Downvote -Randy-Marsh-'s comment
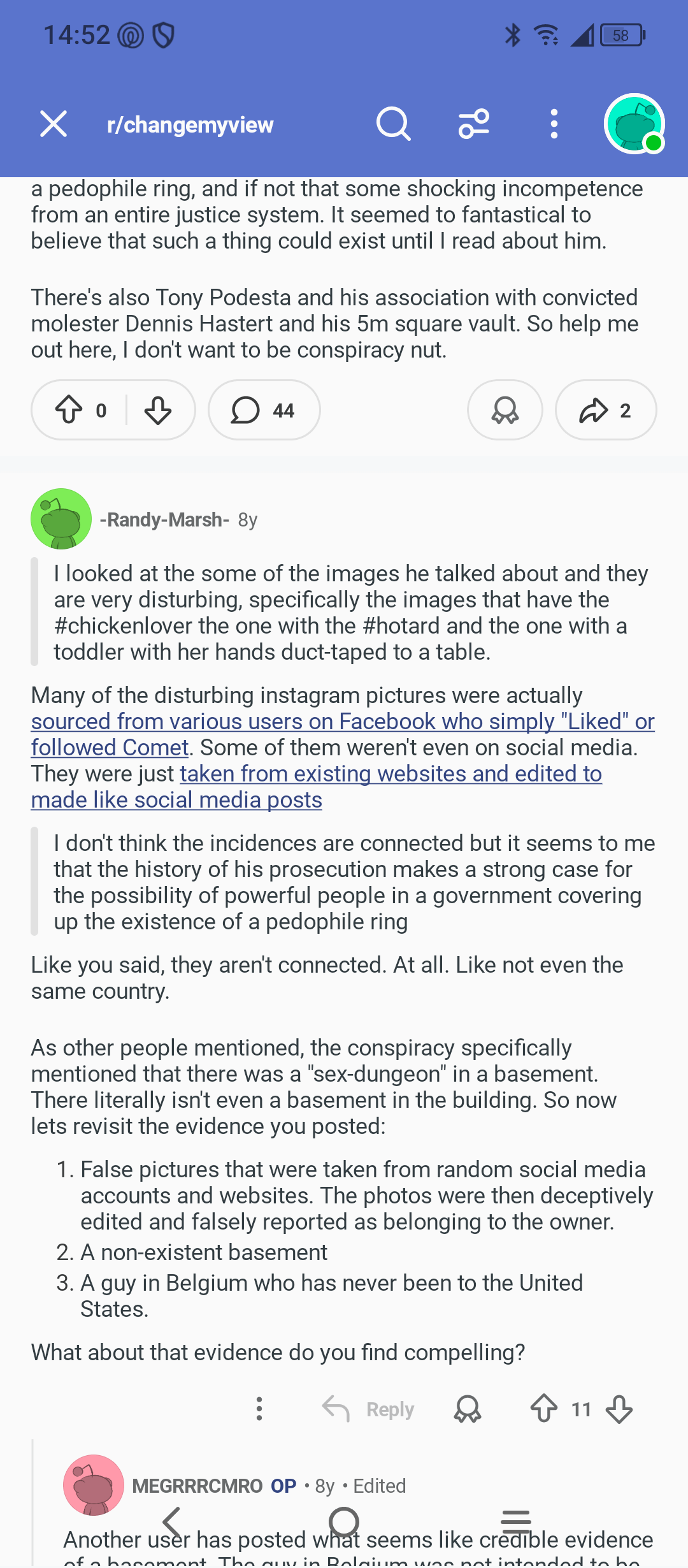This screenshot has width=688, height=1568. pos(619,1409)
